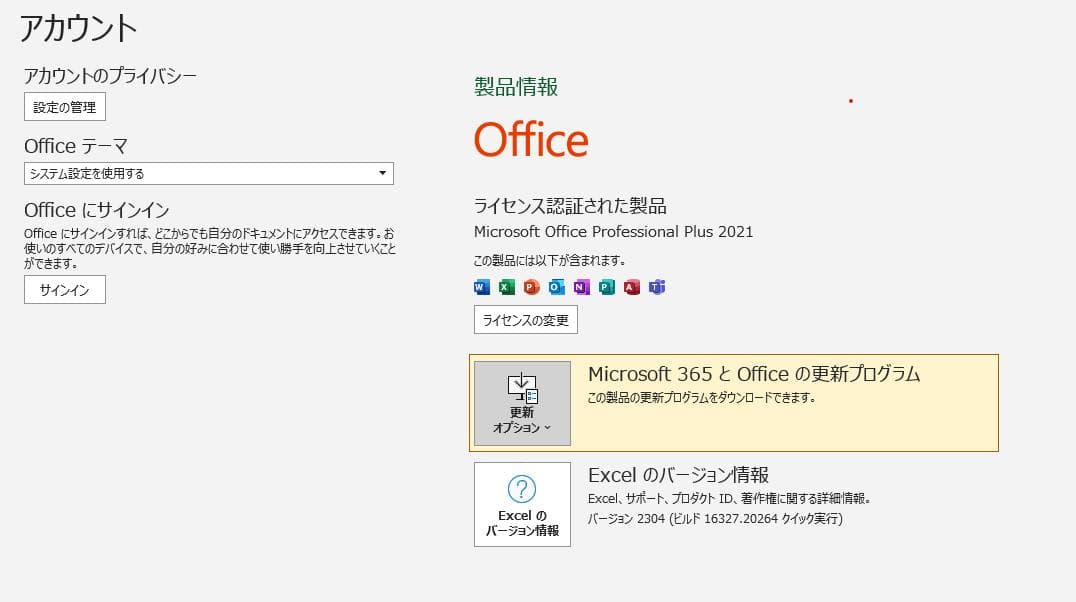
Task: Click the 更新オプション button
Action: [521, 405]
